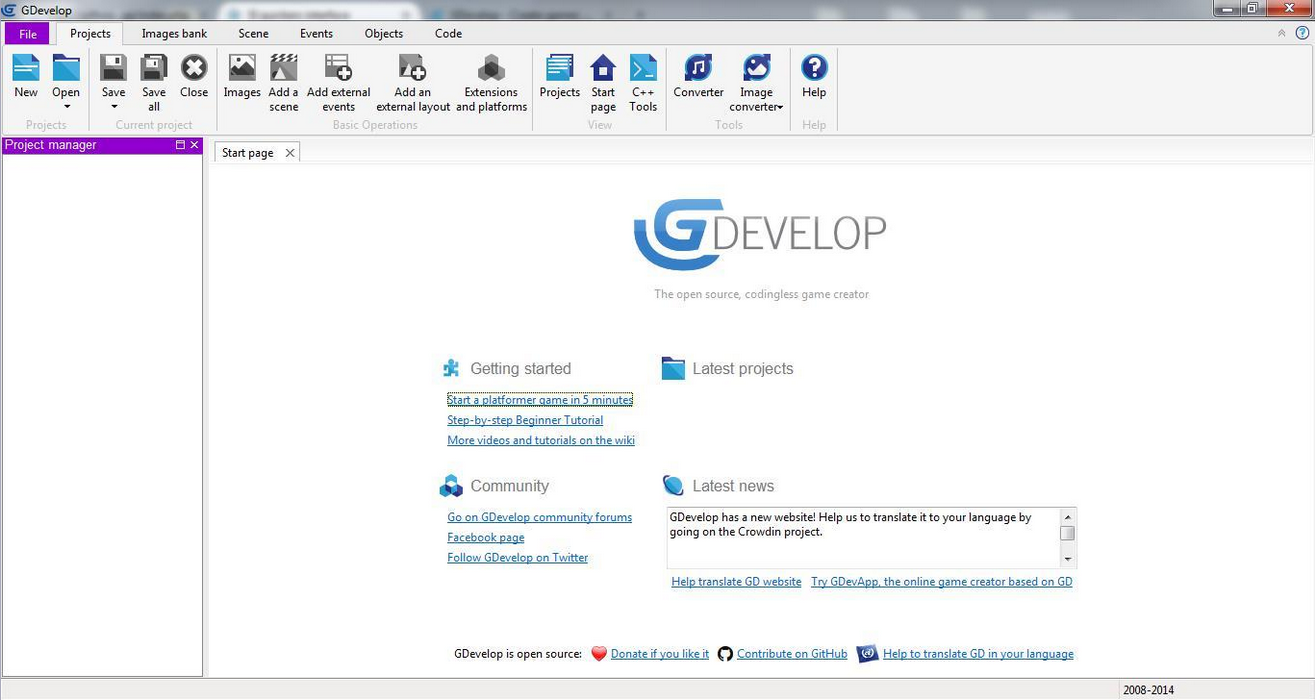Open the Events ribbon tab
The height and width of the screenshot is (700, 1315).
[x=316, y=34]
